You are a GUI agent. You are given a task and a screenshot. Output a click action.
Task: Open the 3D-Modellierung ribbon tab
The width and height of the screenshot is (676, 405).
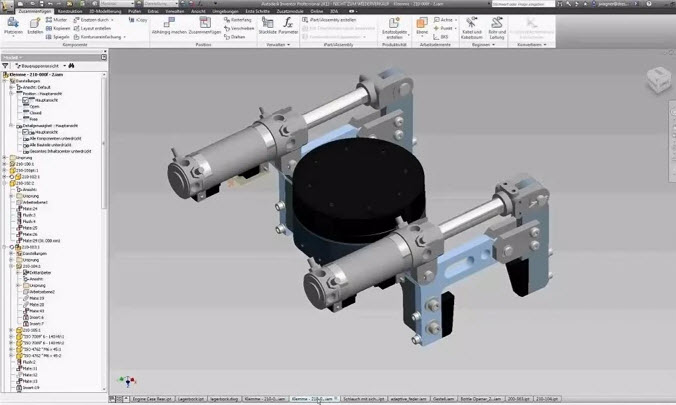point(105,11)
